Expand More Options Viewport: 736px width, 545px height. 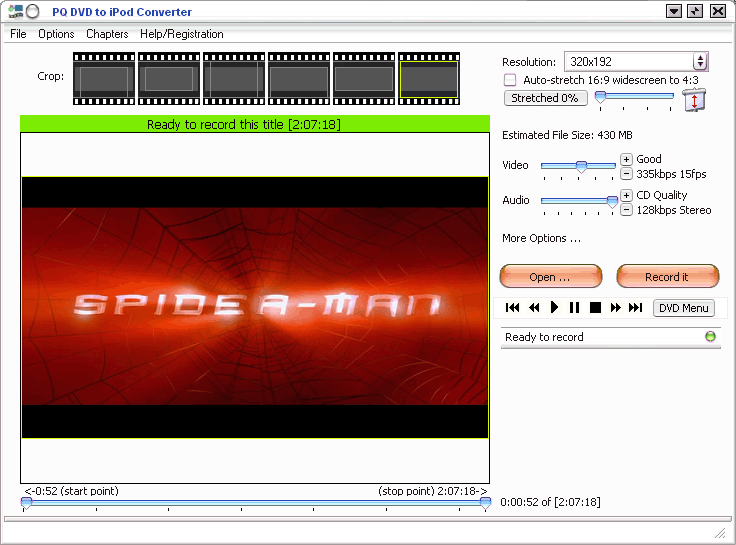point(541,238)
